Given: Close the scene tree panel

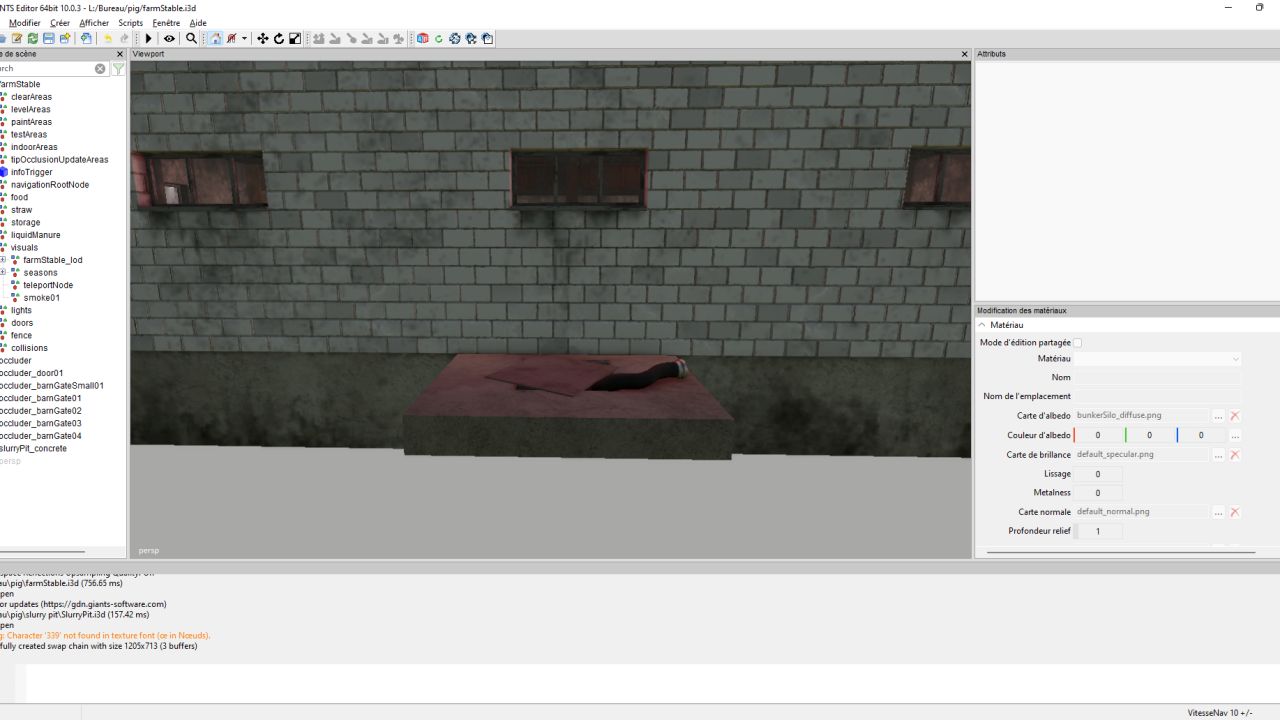Looking at the screenshot, I should (120, 54).
